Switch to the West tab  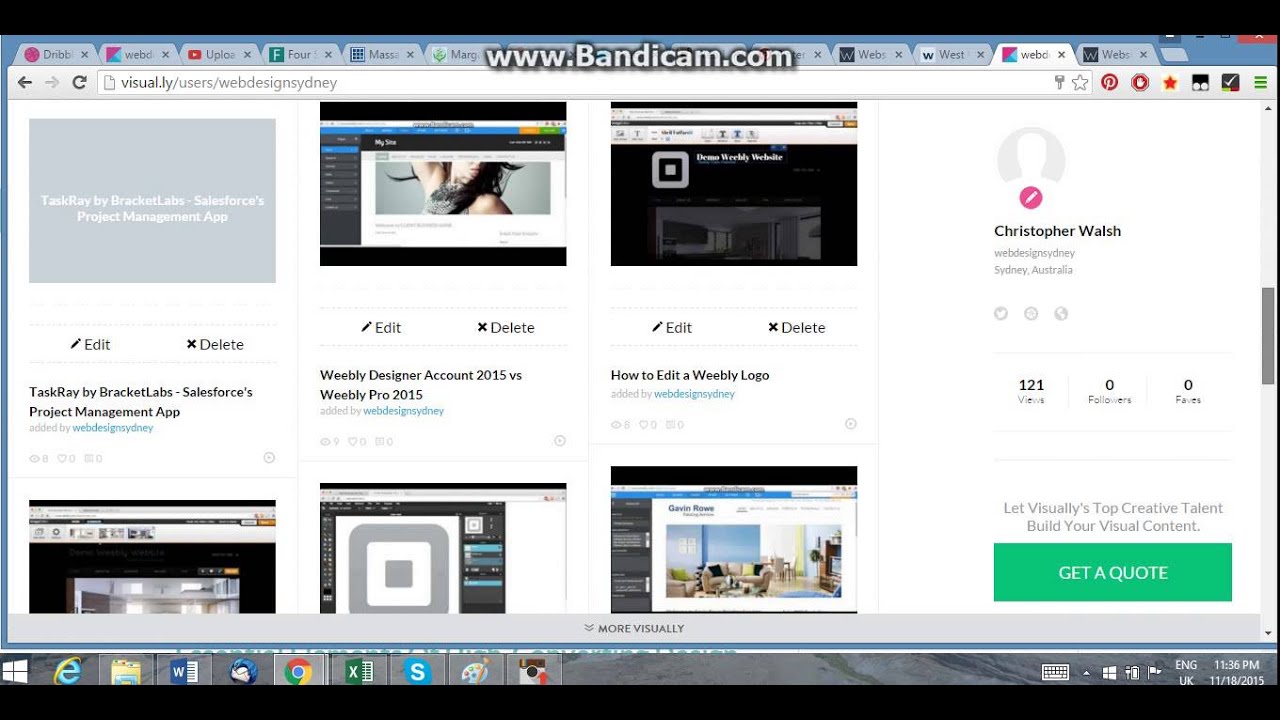[x=951, y=55]
